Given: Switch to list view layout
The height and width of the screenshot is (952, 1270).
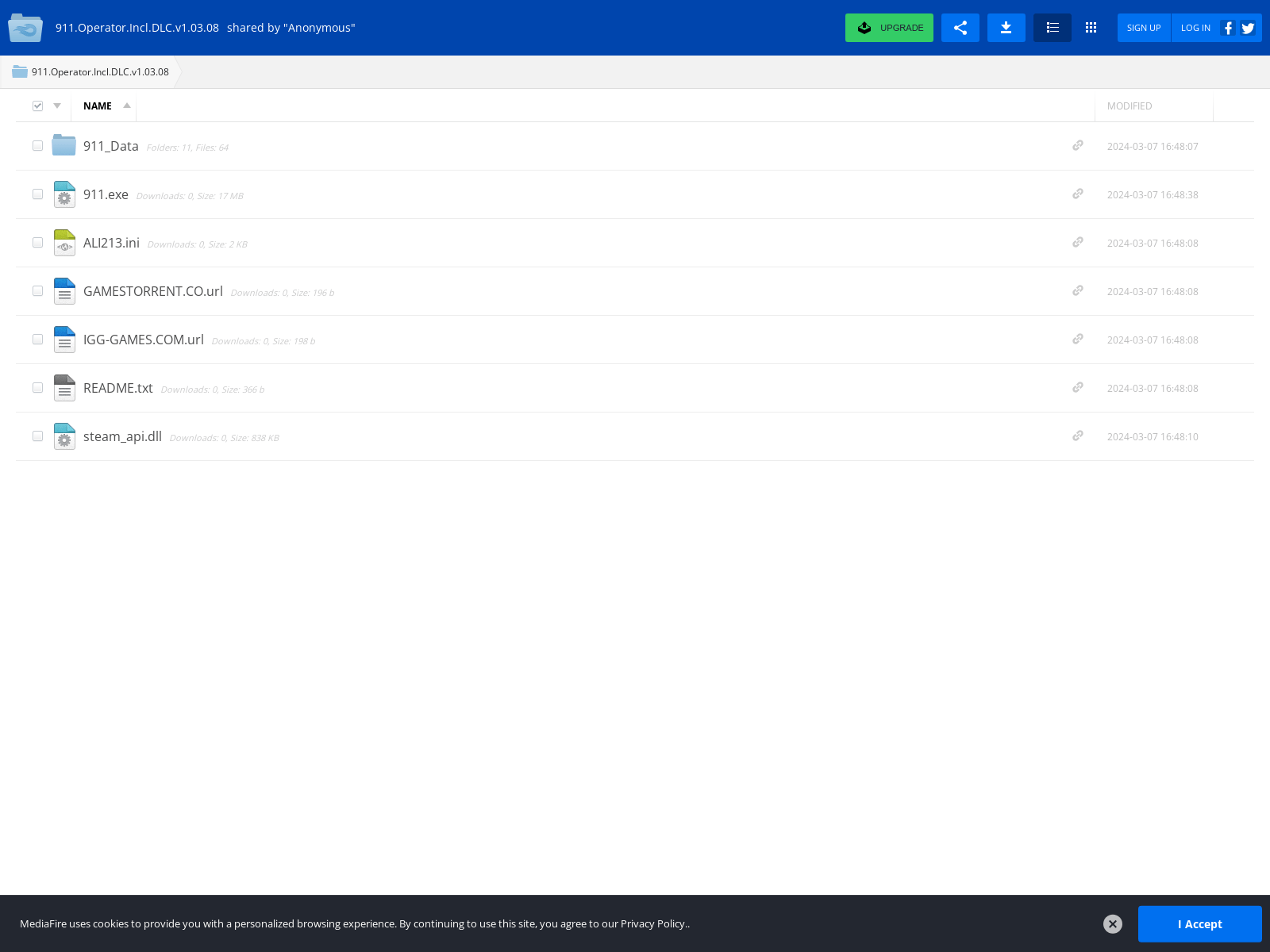Looking at the screenshot, I should tap(1053, 28).
